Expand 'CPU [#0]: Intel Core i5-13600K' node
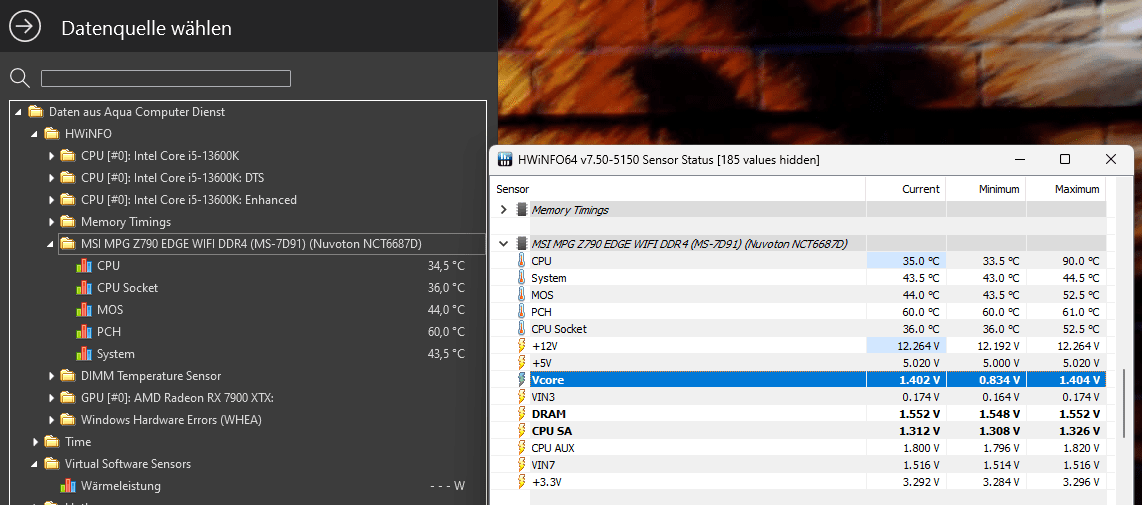This screenshot has height=505, width=1142. (52, 156)
